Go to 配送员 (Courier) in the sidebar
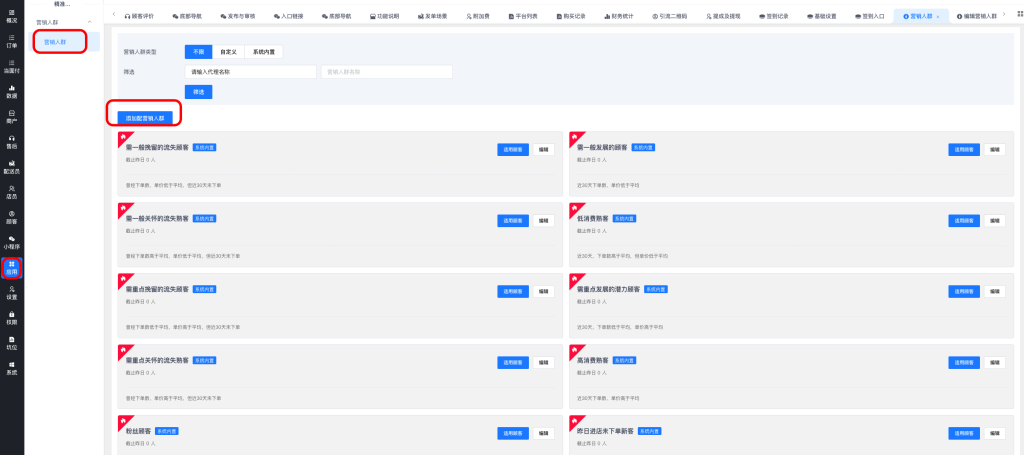The width and height of the screenshot is (1024, 455). point(11,166)
